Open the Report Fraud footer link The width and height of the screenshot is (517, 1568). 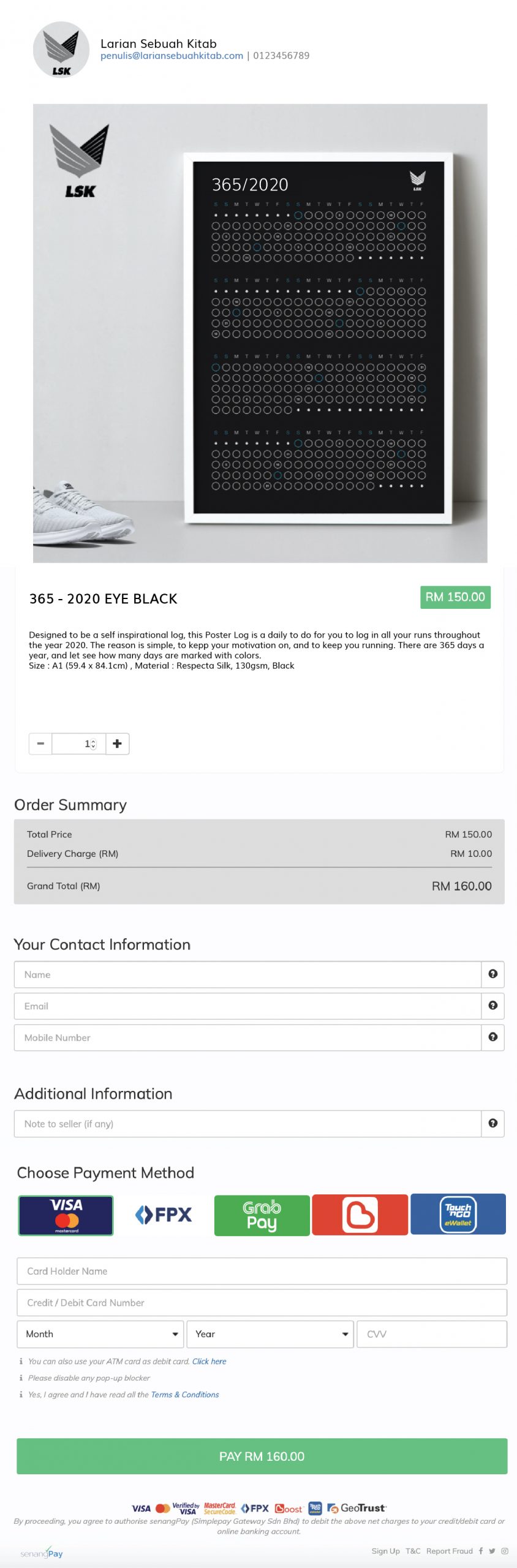click(x=450, y=1551)
